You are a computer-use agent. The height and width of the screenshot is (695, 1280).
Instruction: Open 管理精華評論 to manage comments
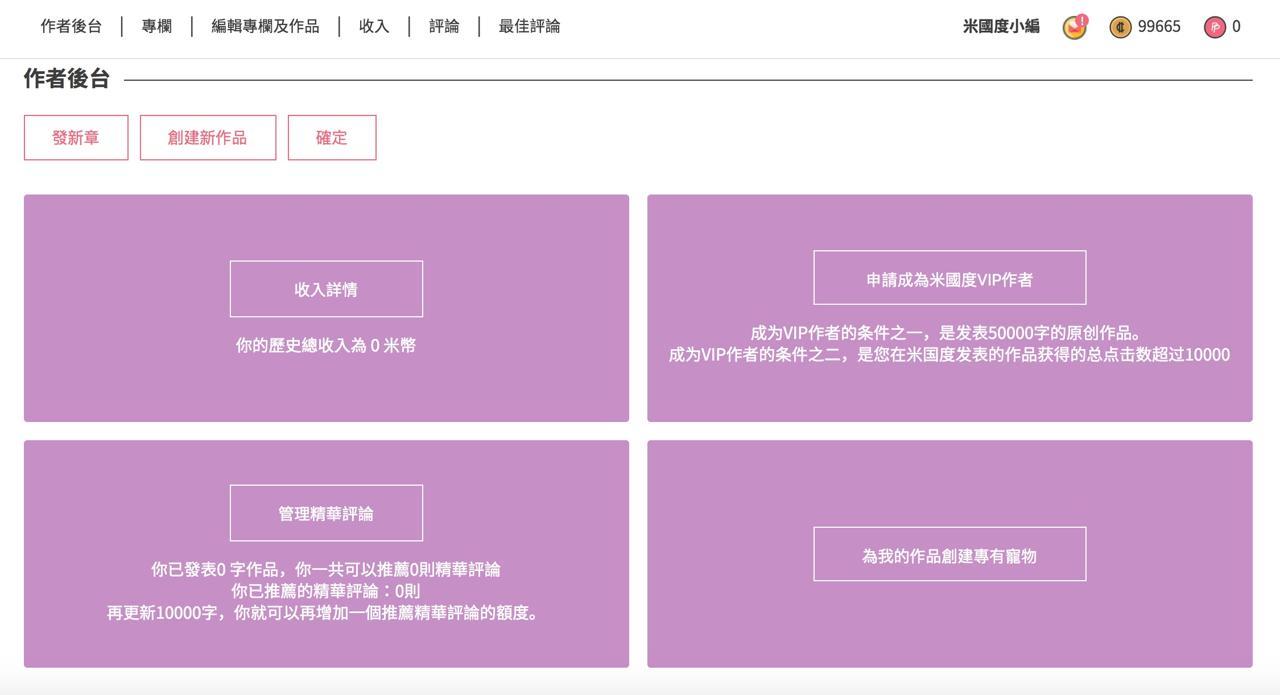tap(326, 513)
